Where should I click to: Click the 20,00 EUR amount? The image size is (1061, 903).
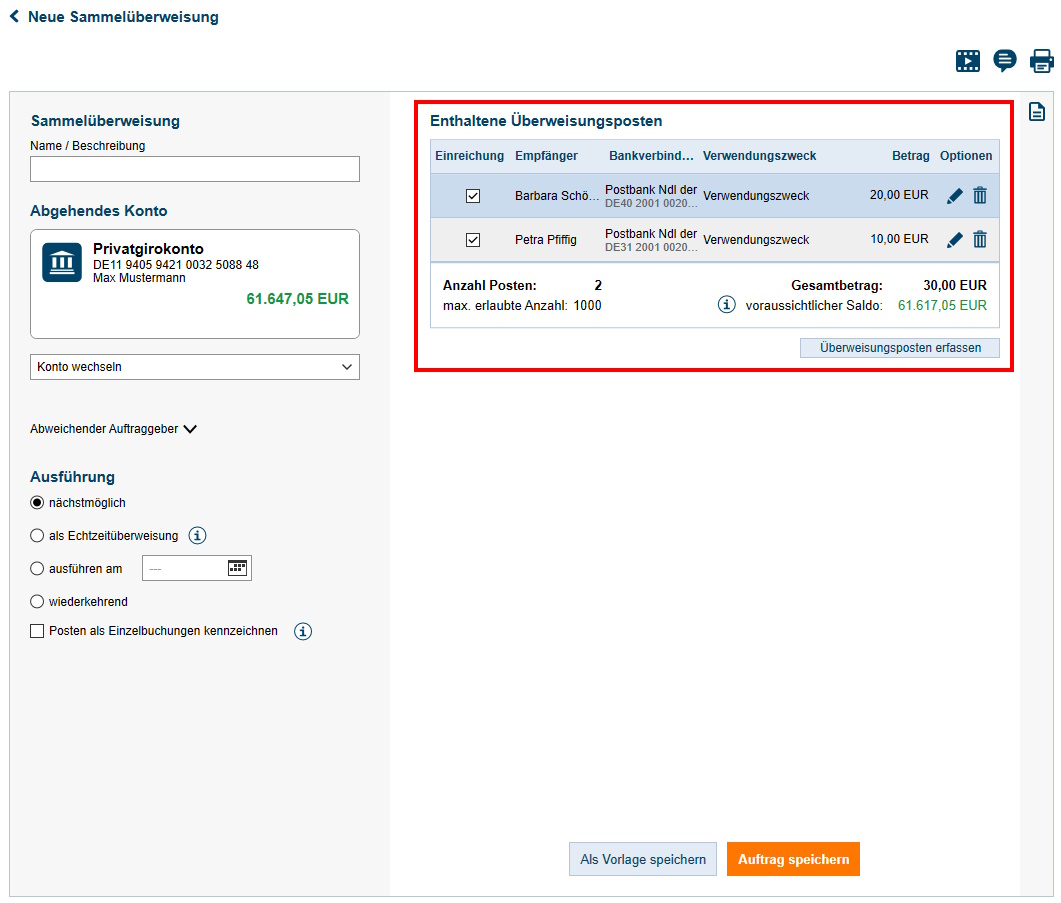tap(899, 195)
